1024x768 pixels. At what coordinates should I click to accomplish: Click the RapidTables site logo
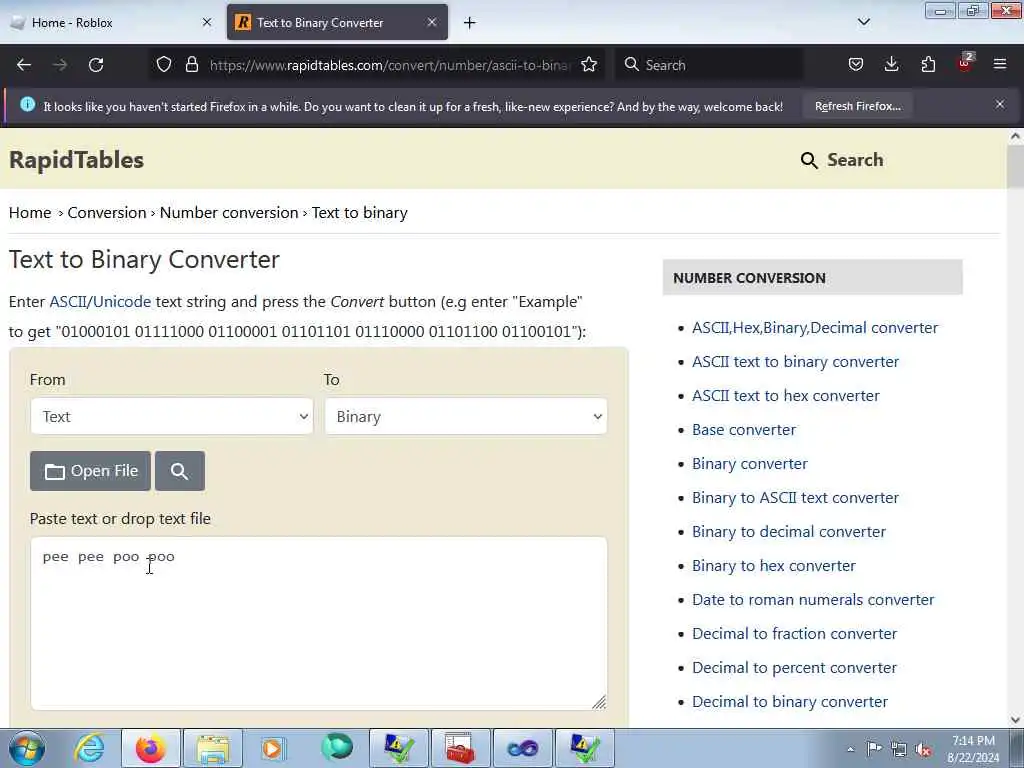point(76,160)
